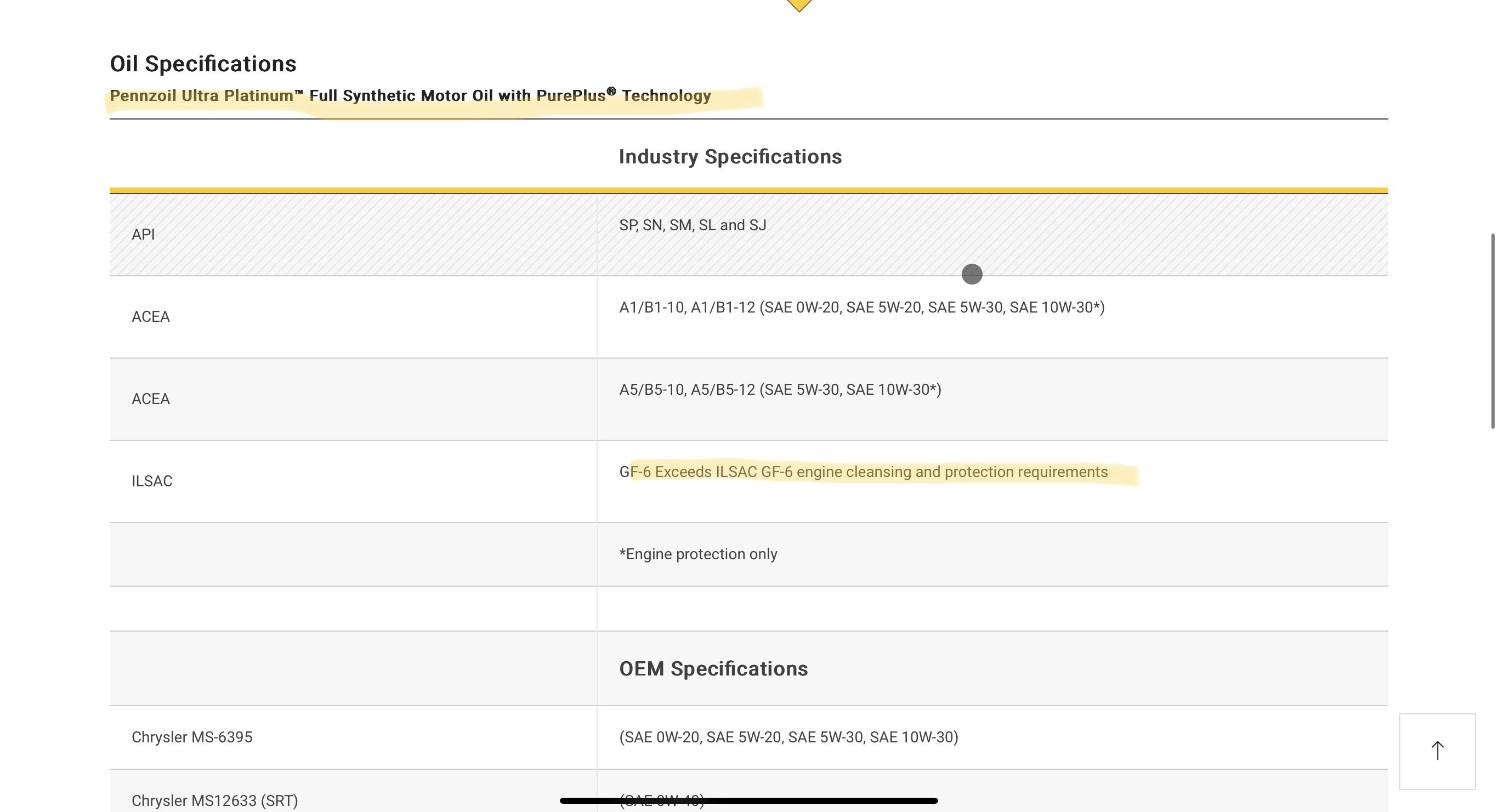Select the Chrysler MS-6395 SAE grades text

coord(788,737)
